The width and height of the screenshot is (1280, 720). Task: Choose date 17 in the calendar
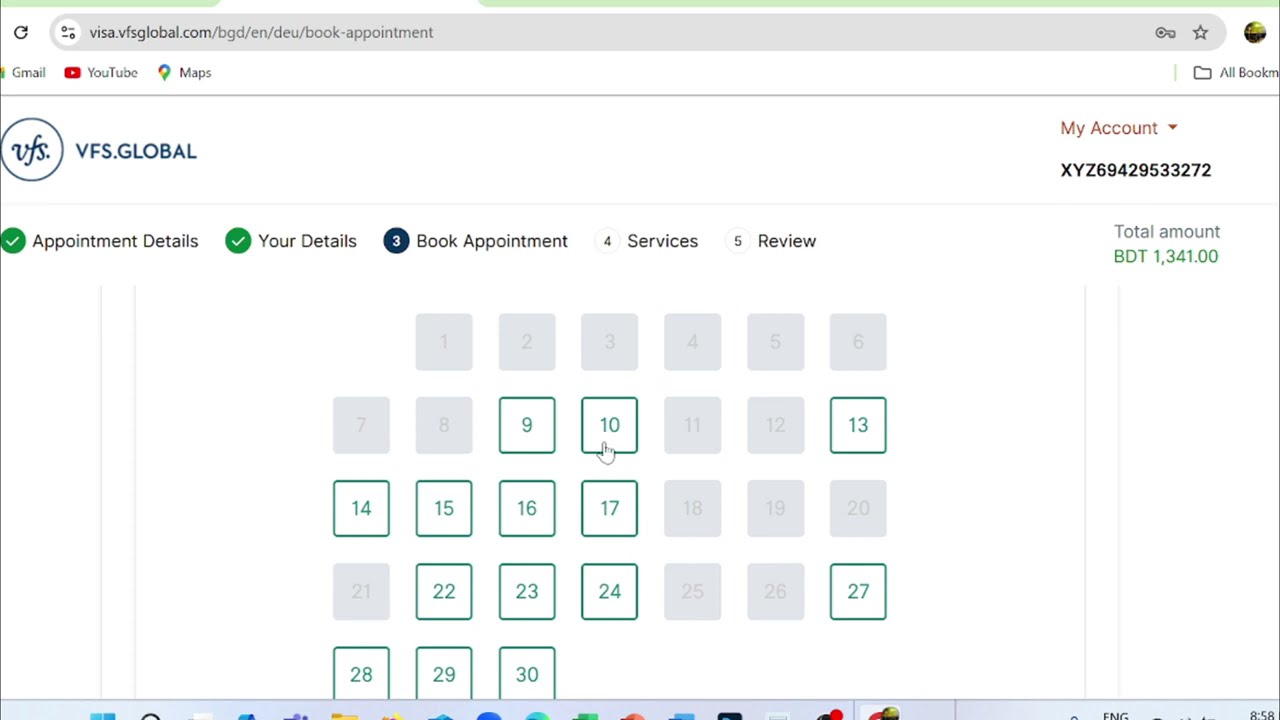coord(609,508)
